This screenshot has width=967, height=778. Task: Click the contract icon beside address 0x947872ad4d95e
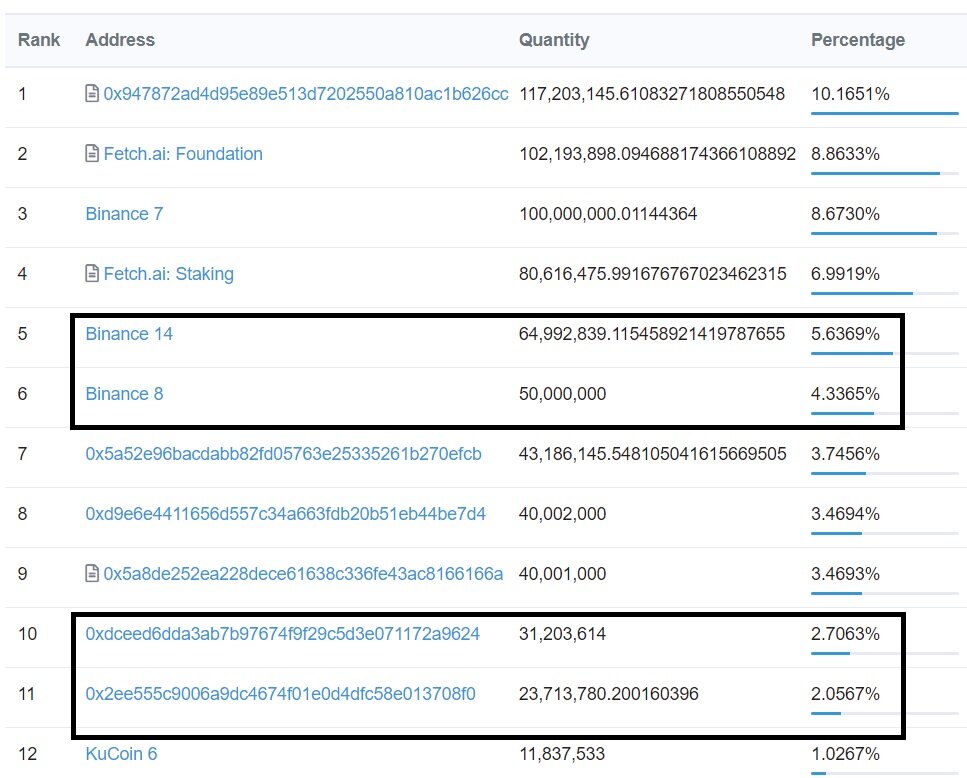coord(92,94)
